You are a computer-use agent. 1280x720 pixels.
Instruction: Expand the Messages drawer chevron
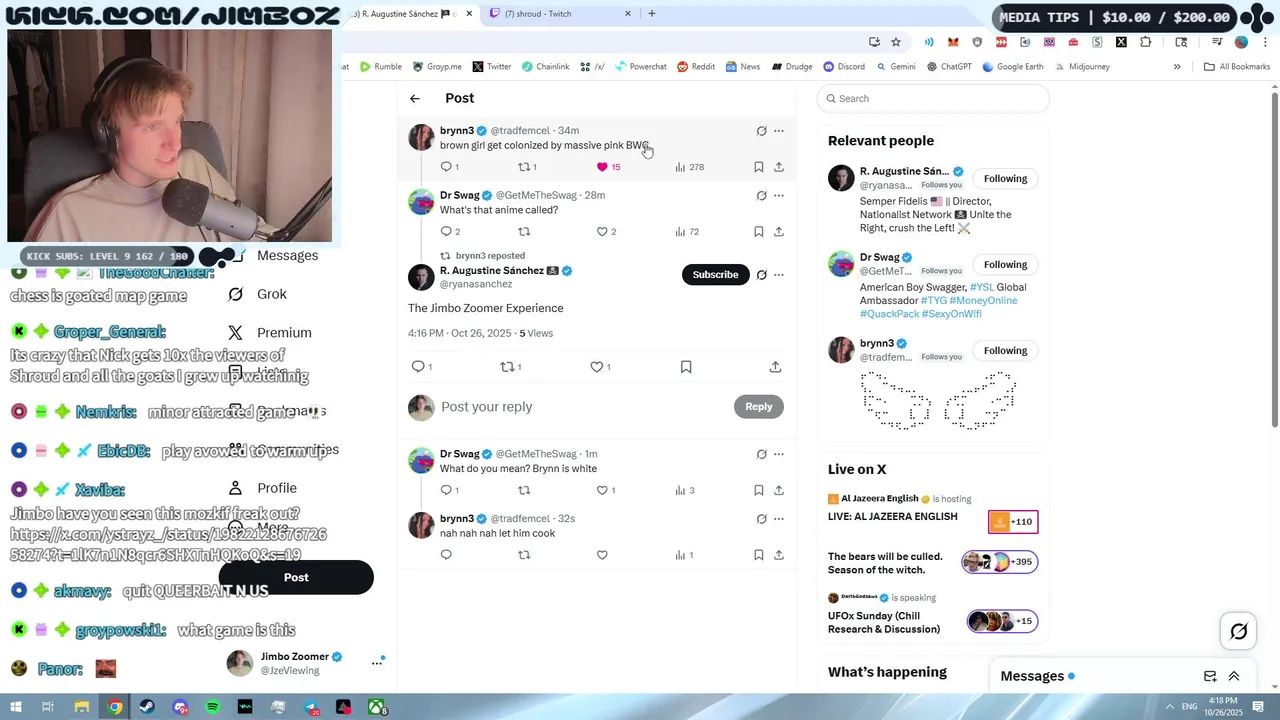[1234, 676]
